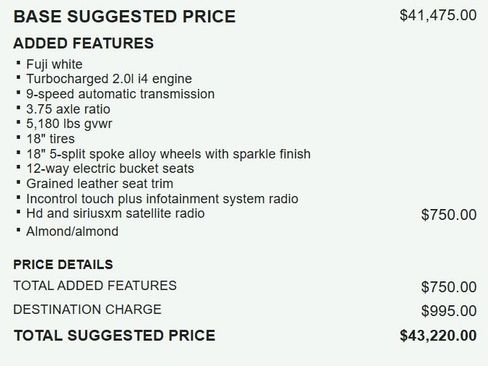Select the Grained leather seat trim item

pos(100,184)
